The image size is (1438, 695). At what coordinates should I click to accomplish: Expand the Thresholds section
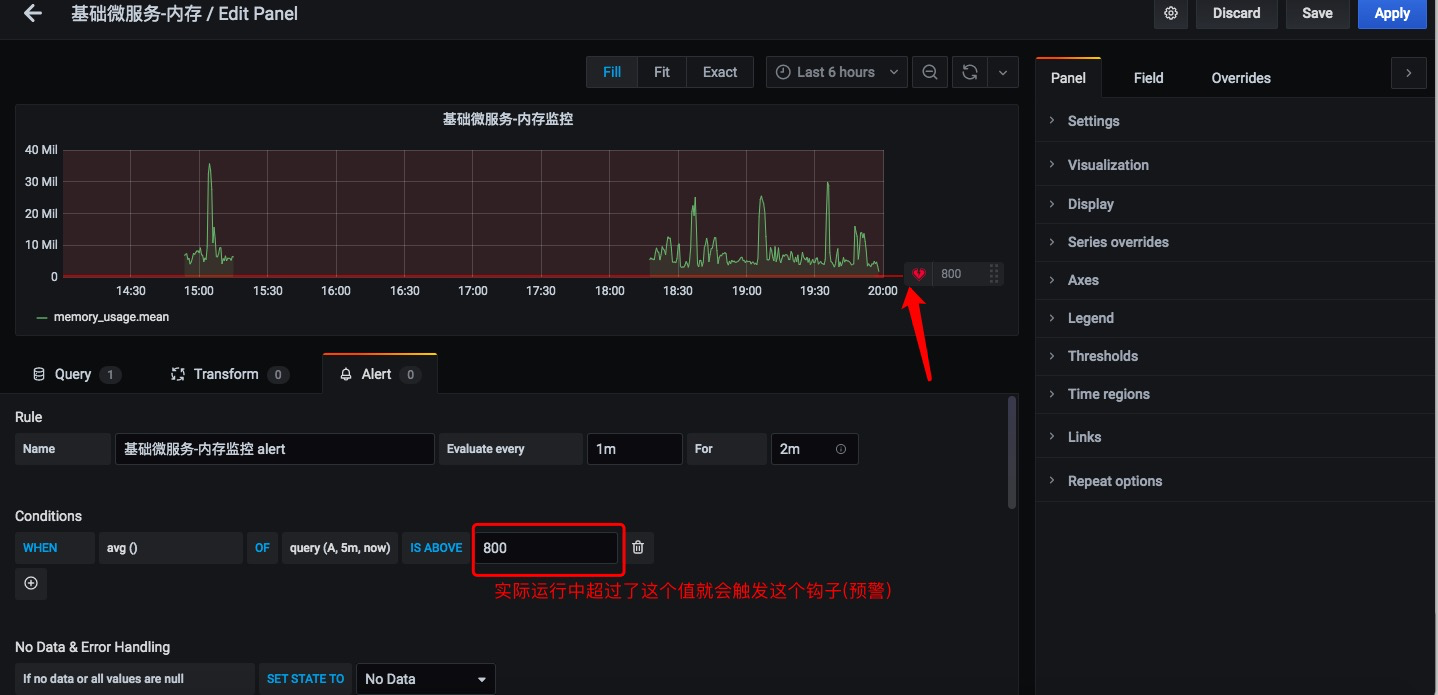[1102, 355]
